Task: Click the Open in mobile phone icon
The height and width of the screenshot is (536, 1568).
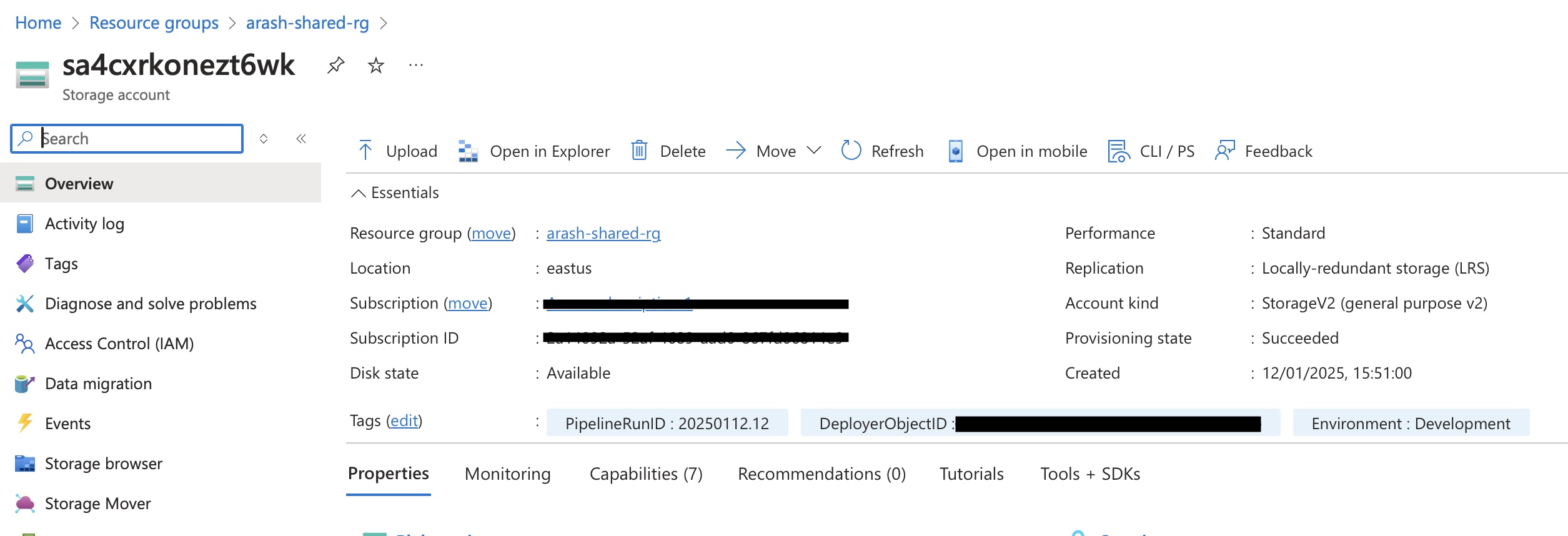Action: tap(955, 151)
